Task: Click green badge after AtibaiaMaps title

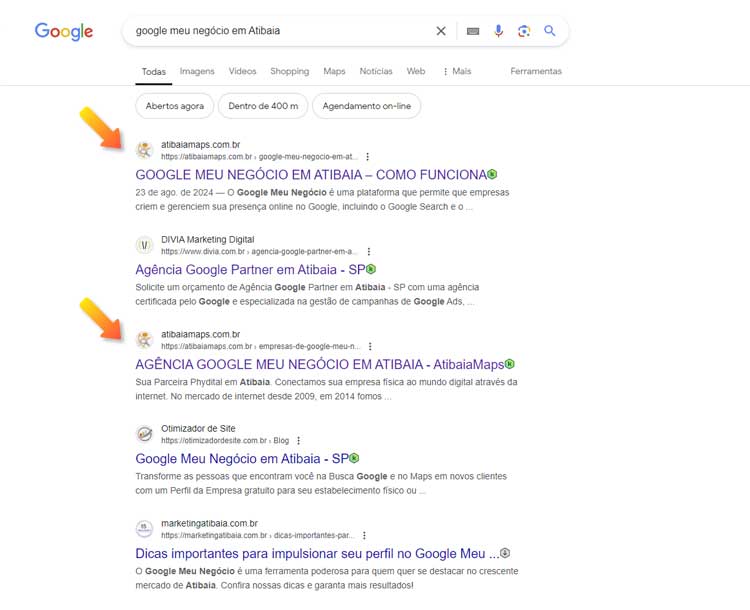Action: coord(509,364)
